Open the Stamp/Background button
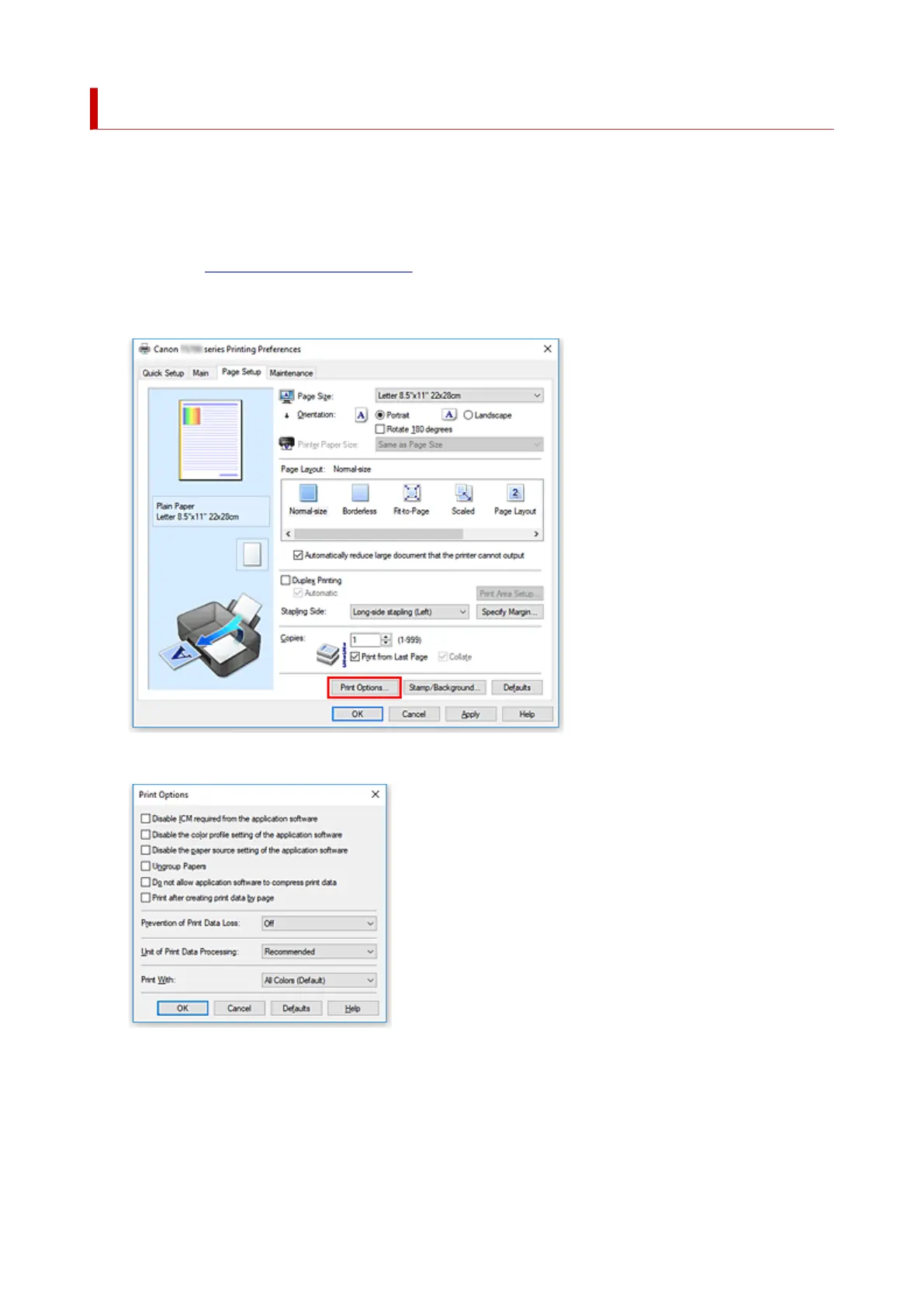 coord(445,688)
